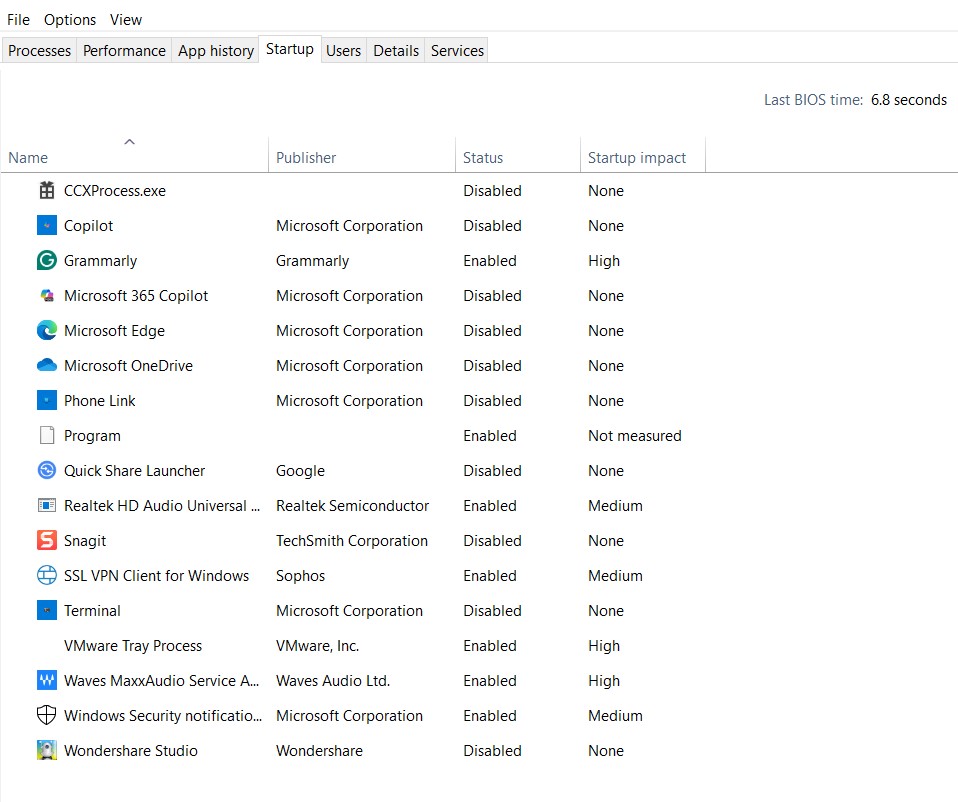958x802 pixels.
Task: Select the Microsoft Edge entry name
Action: tap(114, 331)
